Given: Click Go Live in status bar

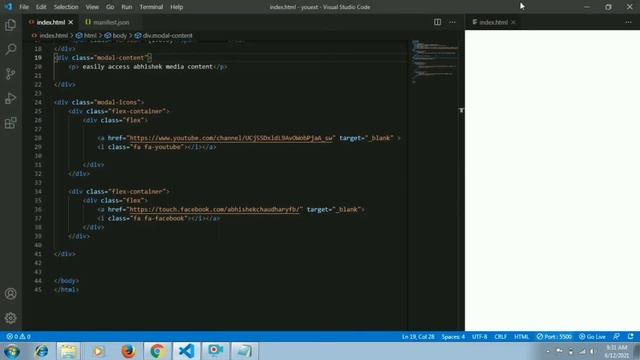Looking at the screenshot, I should pos(592,337).
